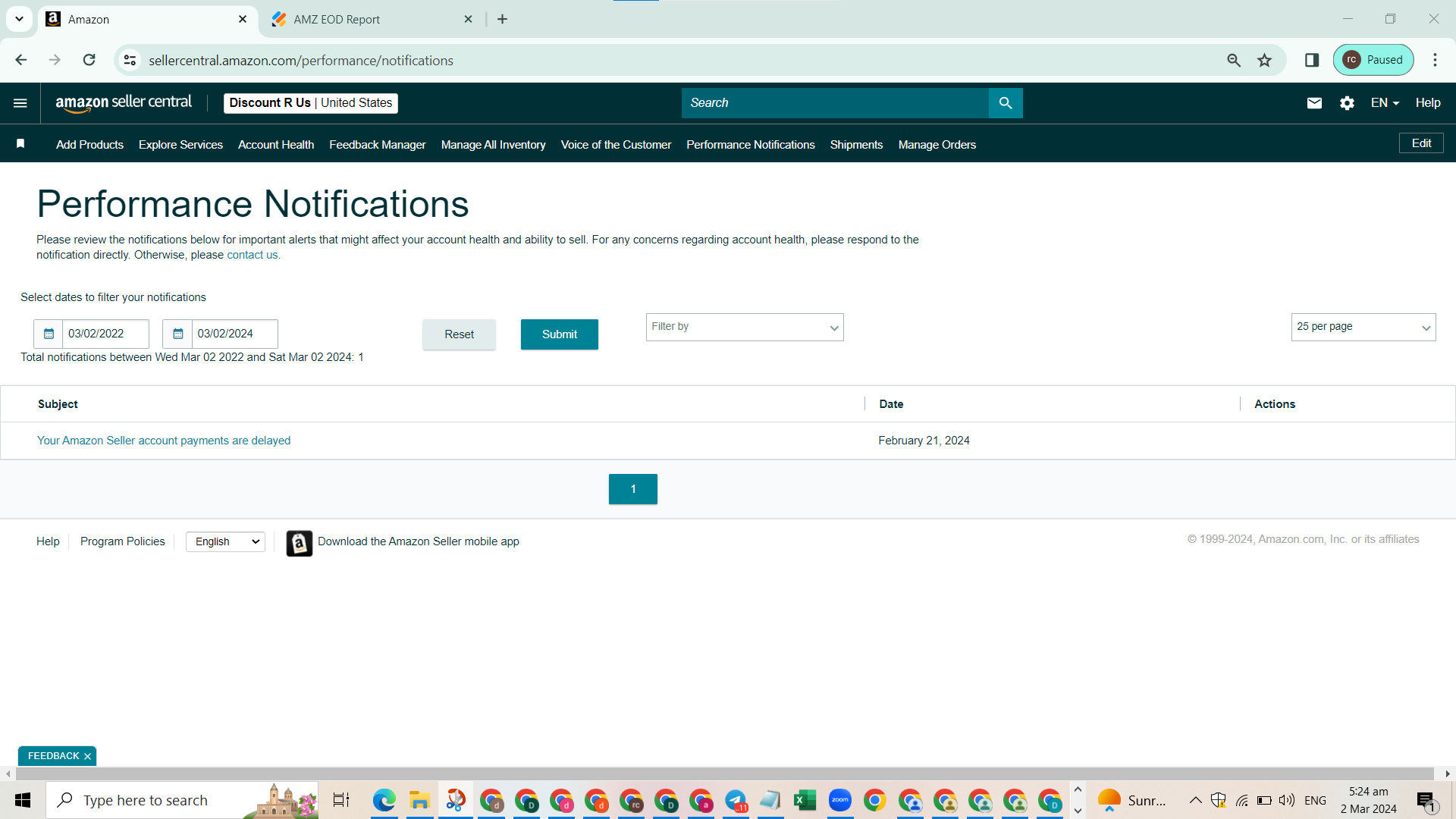Reload the current page
The width and height of the screenshot is (1456, 819).
(89, 60)
